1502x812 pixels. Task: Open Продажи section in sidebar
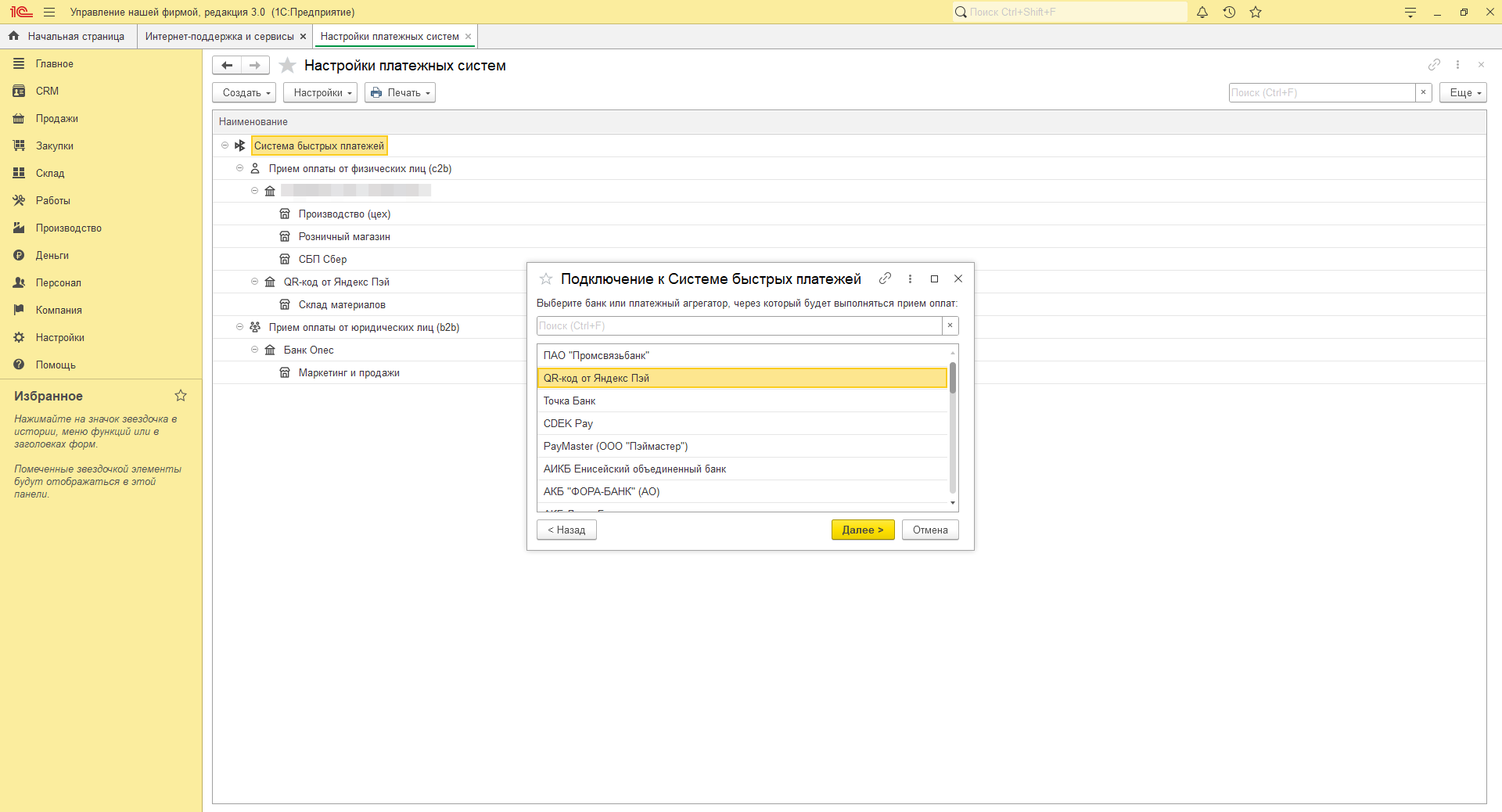(56, 119)
